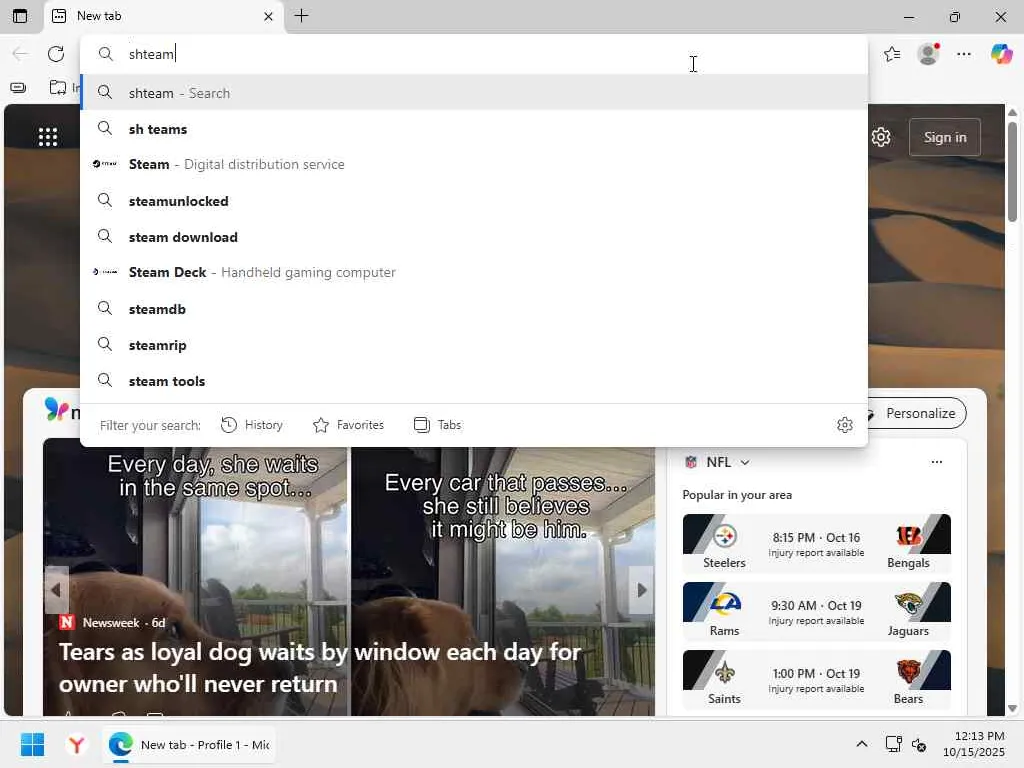Show hidden system tray icons
The height and width of the screenshot is (768, 1024).
[862, 744]
